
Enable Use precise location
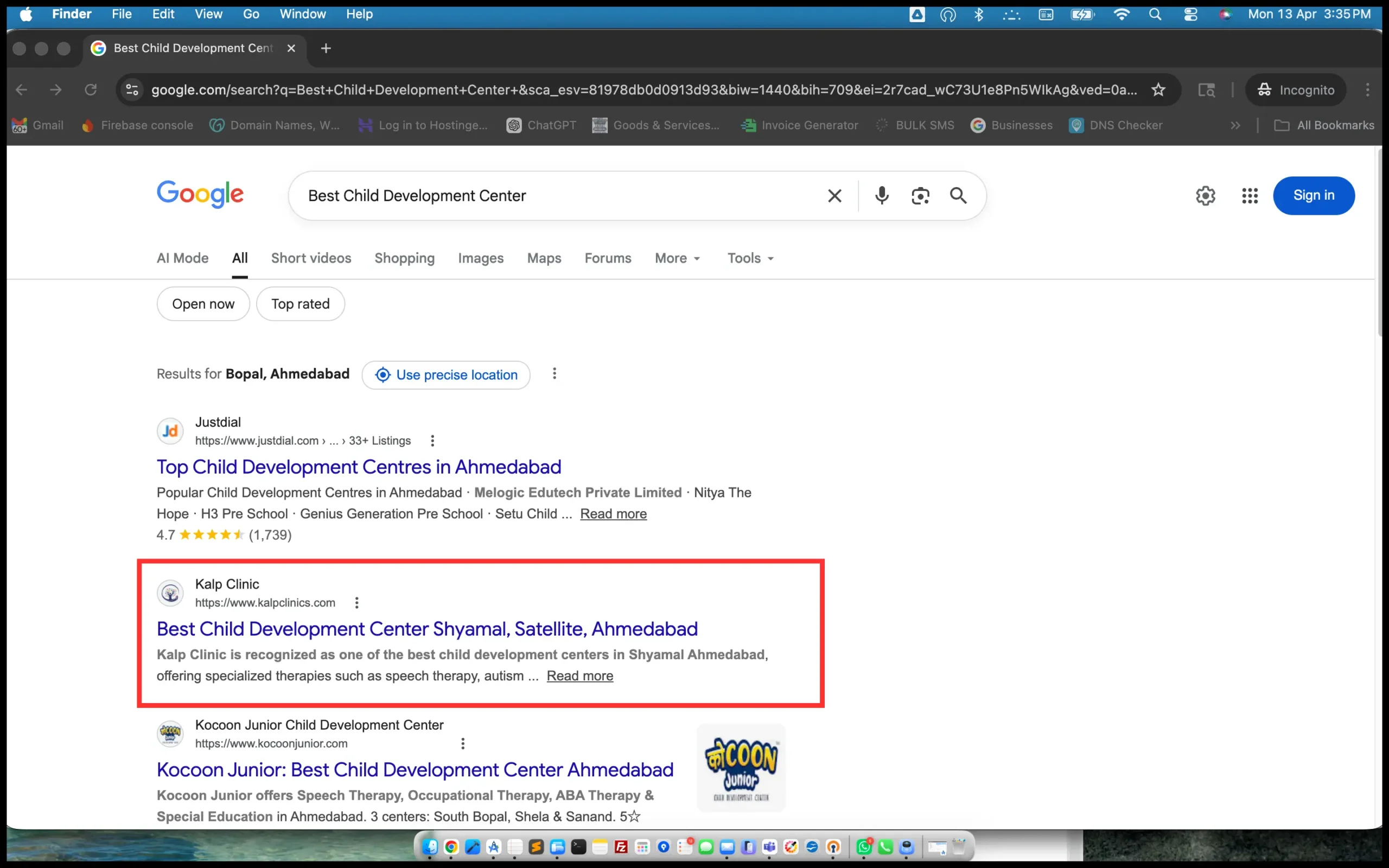click(x=446, y=375)
